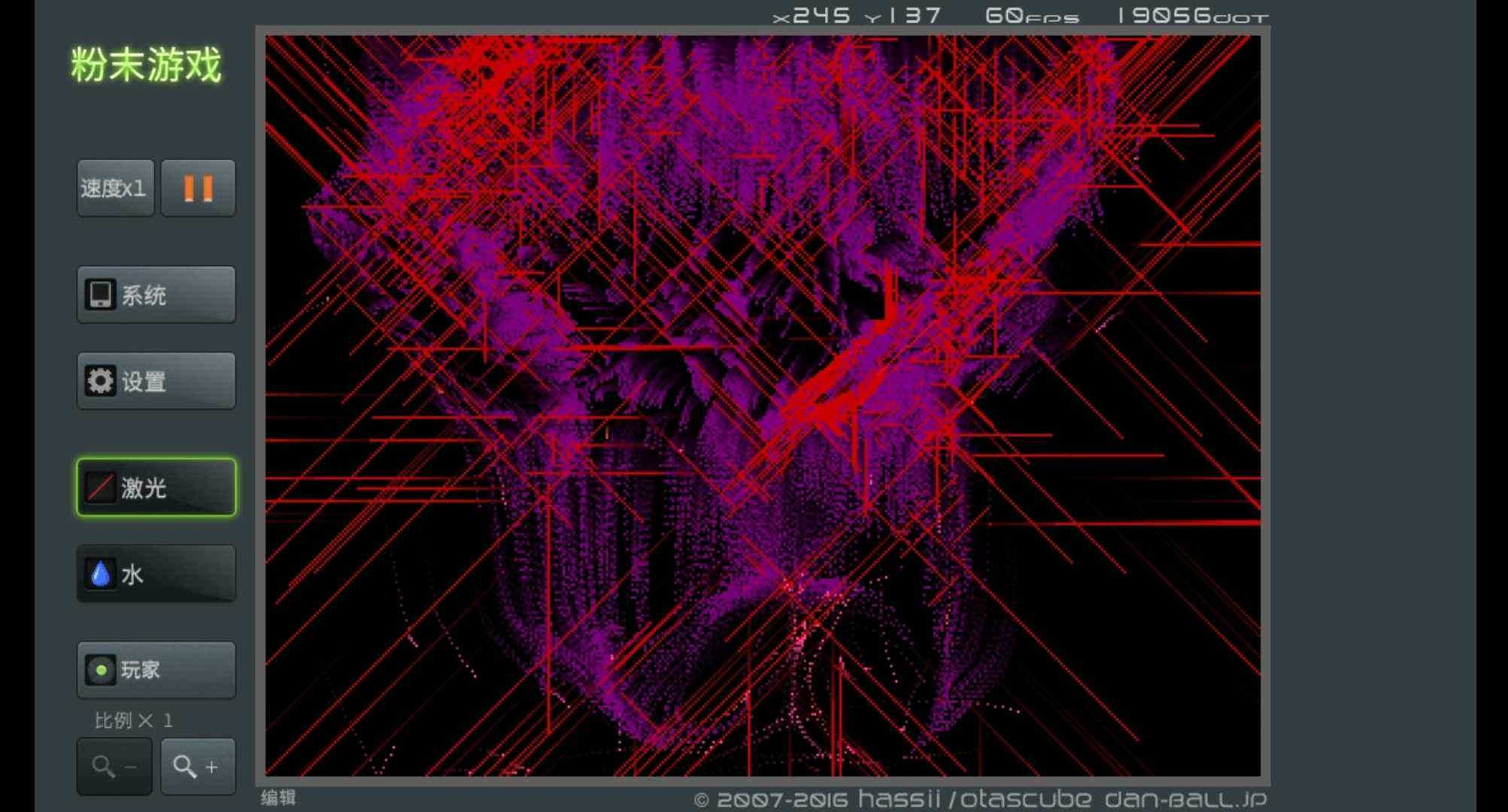1508x812 pixels.
Task: Change the simulation speed via 速度x1 button
Action: pyautogui.click(x=115, y=188)
